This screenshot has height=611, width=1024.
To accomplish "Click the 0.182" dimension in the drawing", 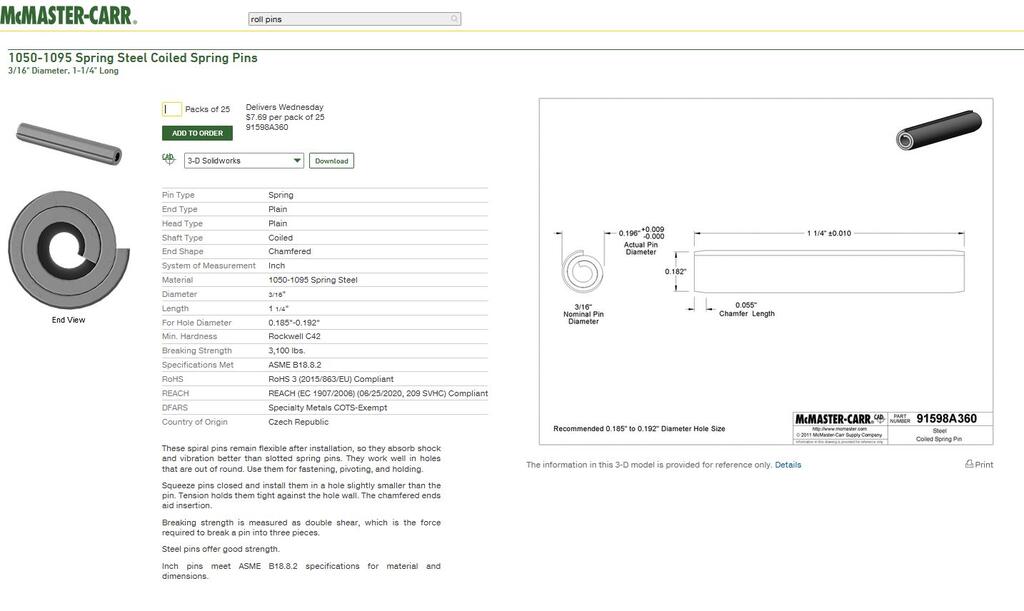I will click(x=675, y=272).
